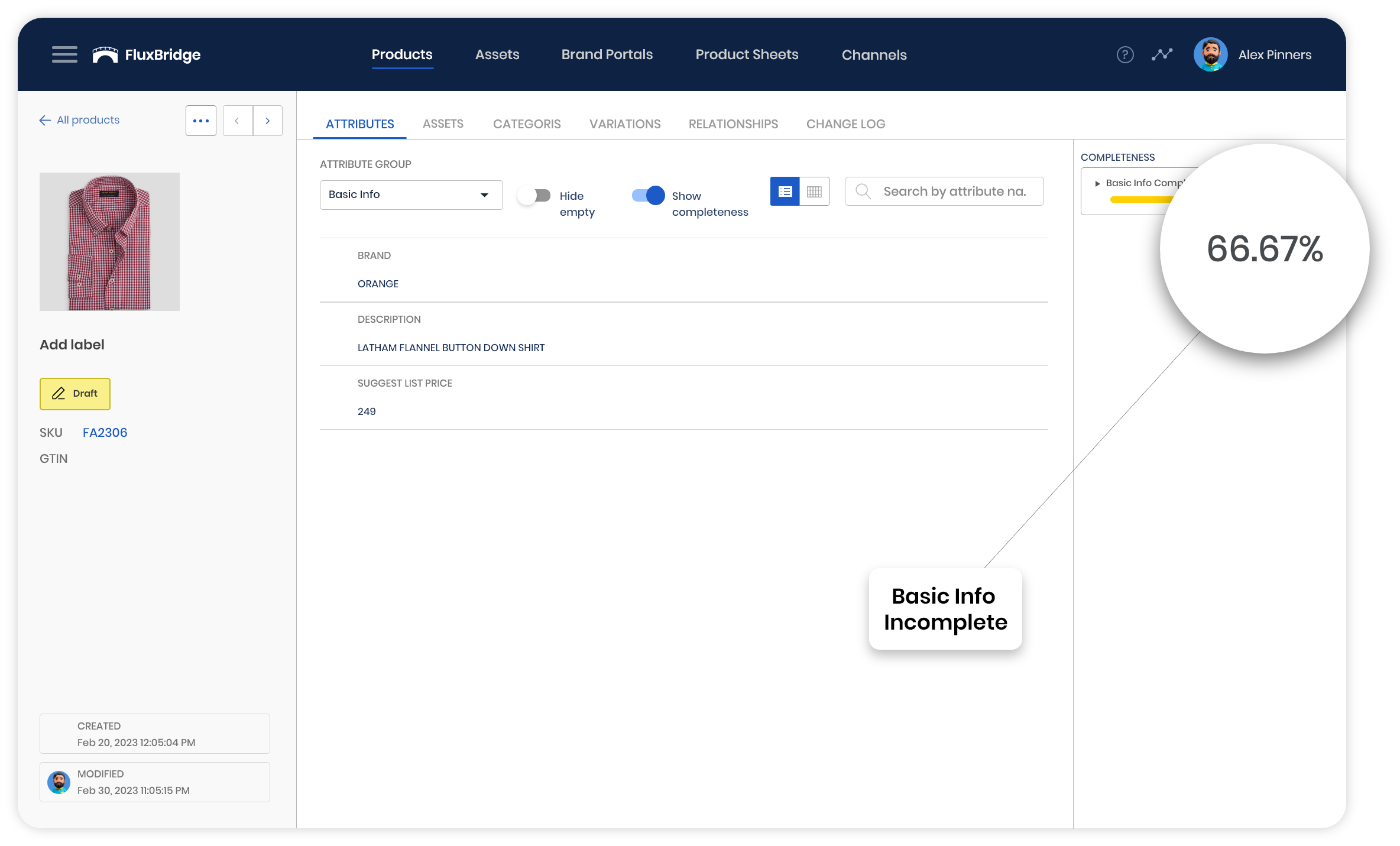Click the Draft status button
Viewport: 1400px width, 846px height.
pyautogui.click(x=75, y=394)
